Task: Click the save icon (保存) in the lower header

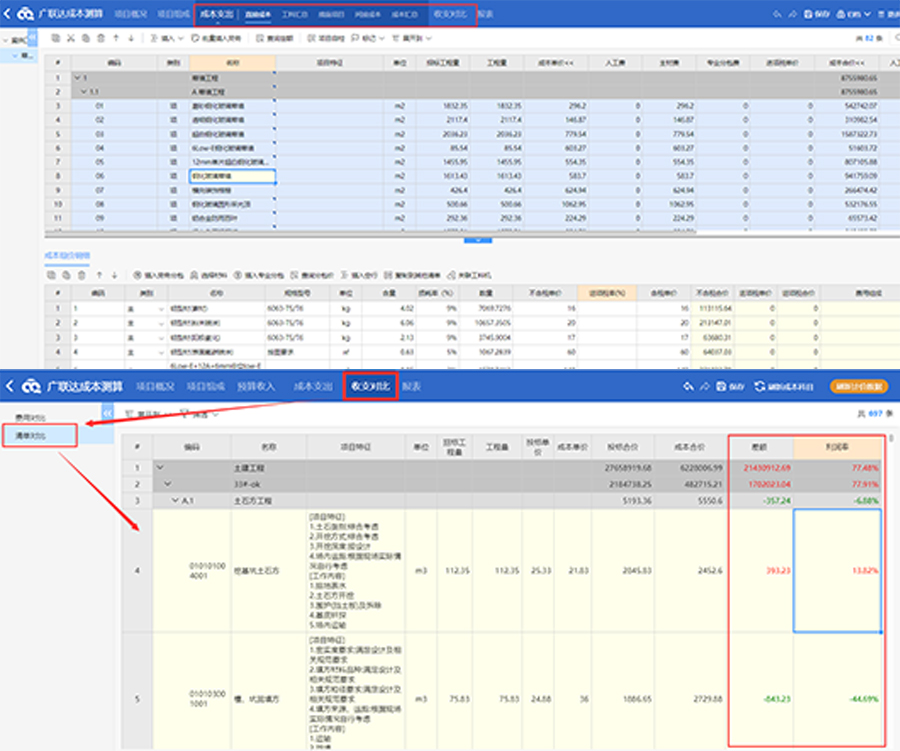Action: [723, 386]
